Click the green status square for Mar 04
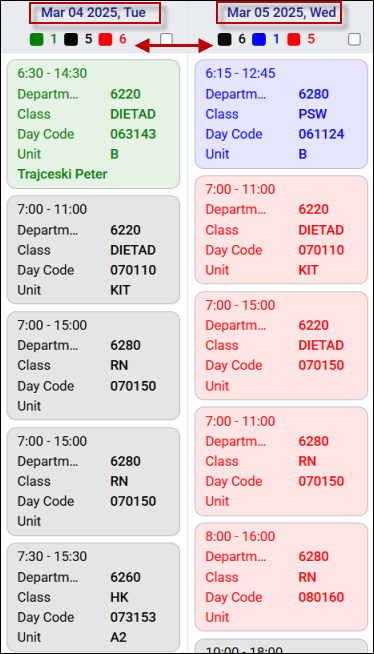Viewport: 374px width, 654px height. click(x=37, y=40)
